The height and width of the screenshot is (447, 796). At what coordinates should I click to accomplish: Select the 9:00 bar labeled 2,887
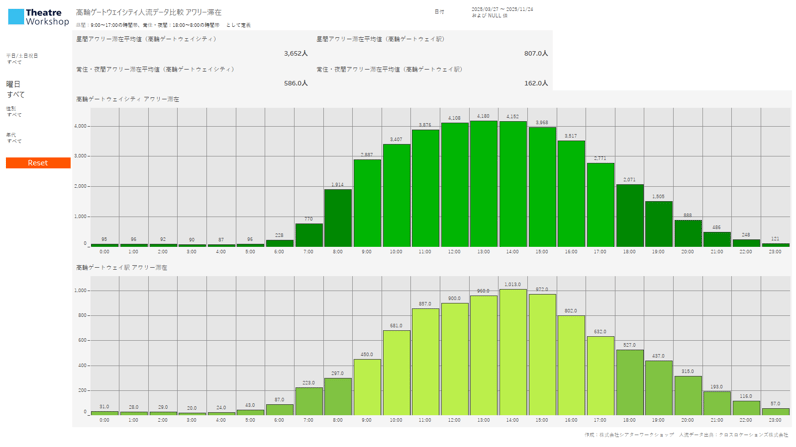click(366, 203)
